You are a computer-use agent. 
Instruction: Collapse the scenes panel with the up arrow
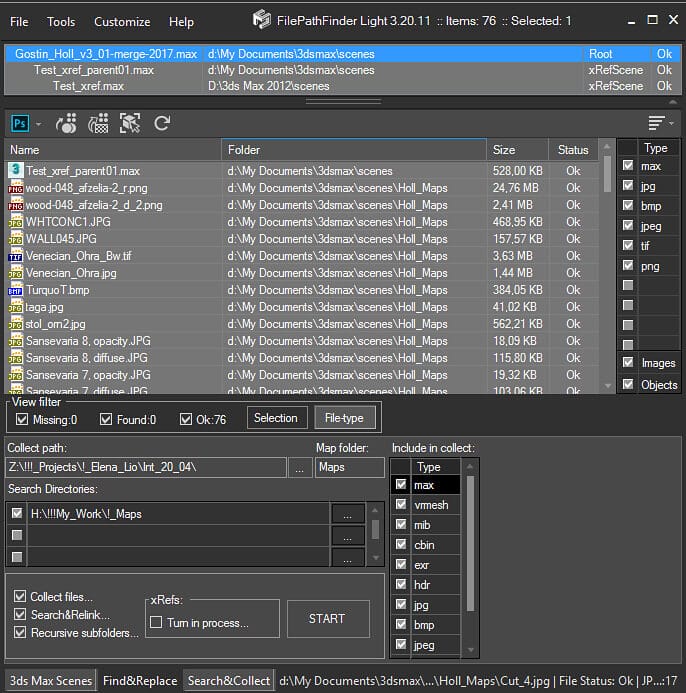pos(673,102)
